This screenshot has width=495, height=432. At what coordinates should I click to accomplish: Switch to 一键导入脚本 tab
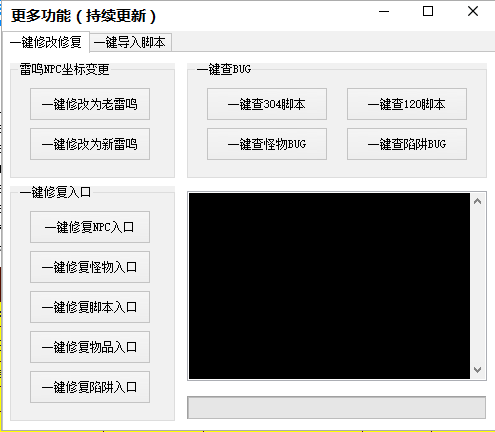[131, 42]
